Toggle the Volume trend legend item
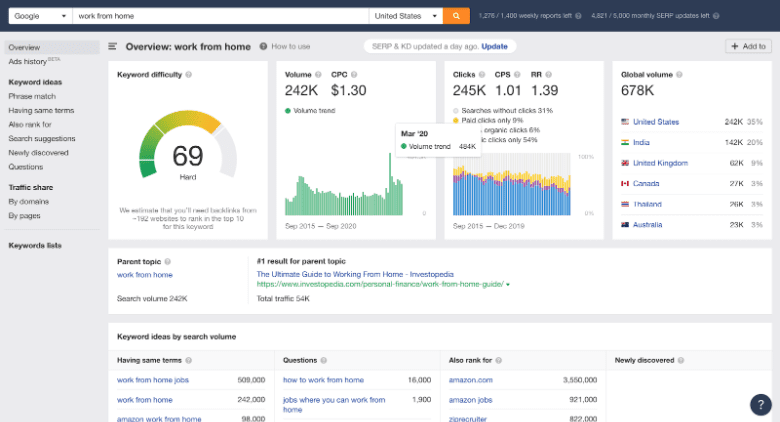The image size is (780, 422). tap(310, 110)
